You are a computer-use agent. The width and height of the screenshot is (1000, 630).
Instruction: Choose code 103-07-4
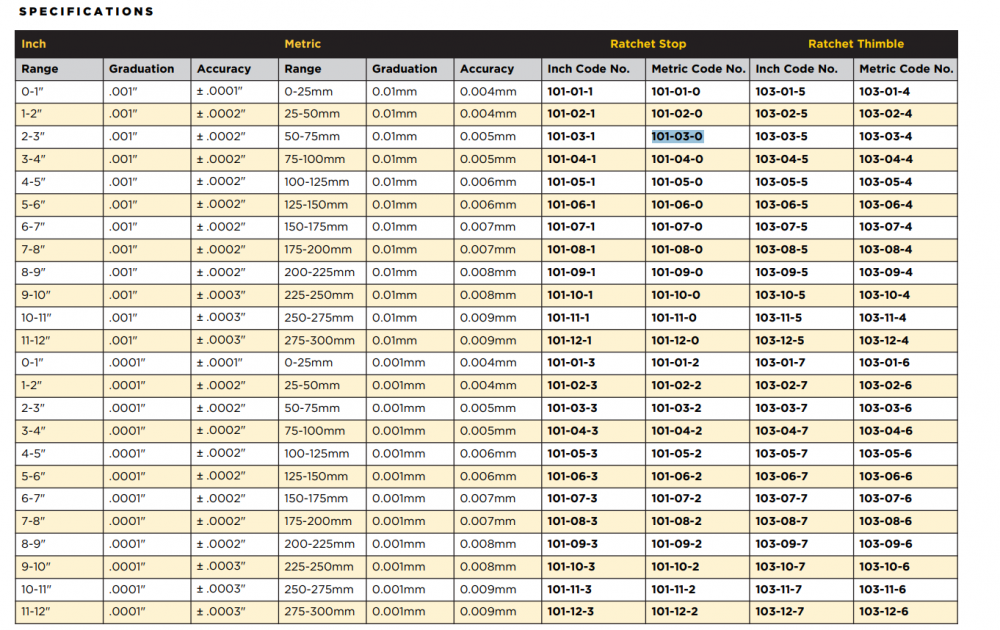(886, 226)
